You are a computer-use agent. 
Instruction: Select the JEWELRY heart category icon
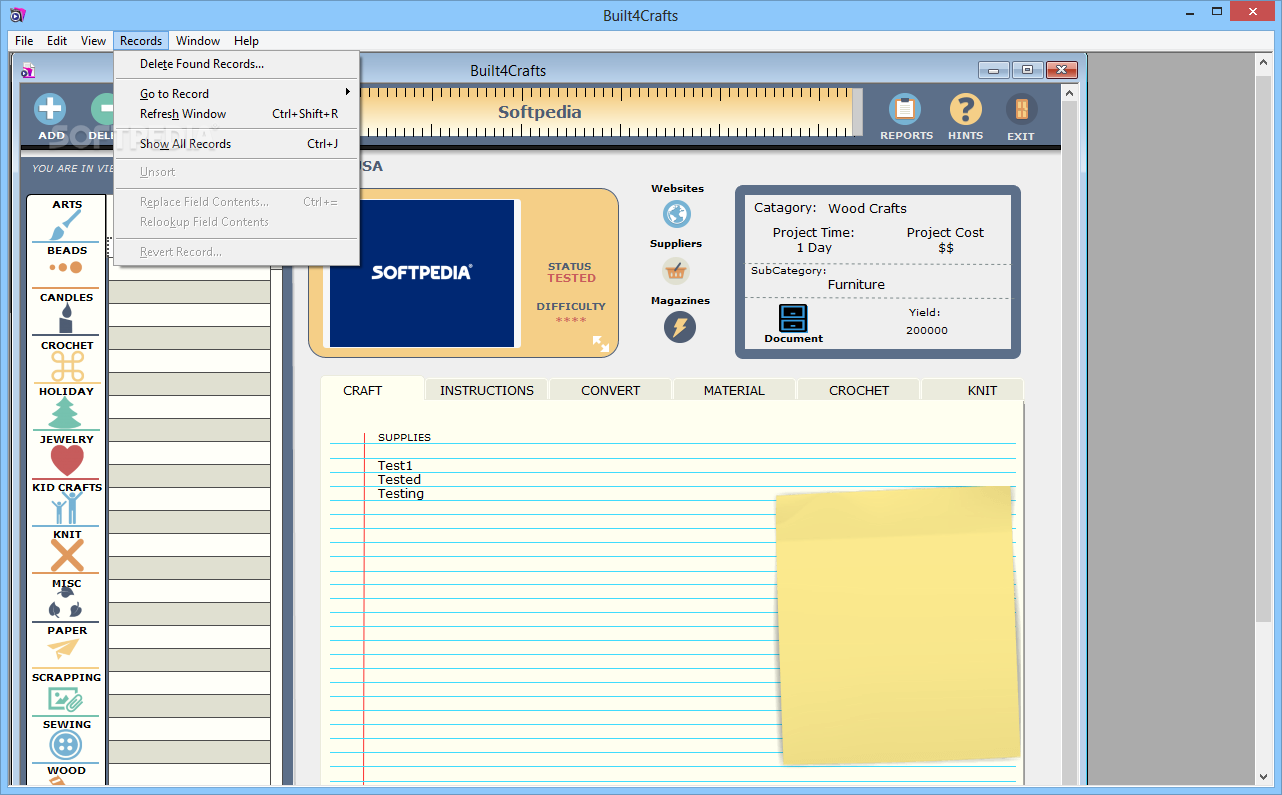click(67, 460)
